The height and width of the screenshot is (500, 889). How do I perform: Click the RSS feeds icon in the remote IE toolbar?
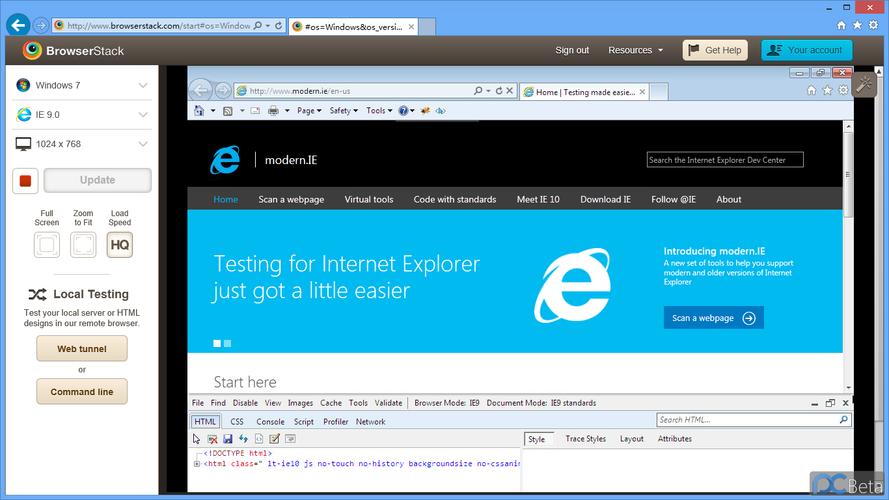point(227,111)
